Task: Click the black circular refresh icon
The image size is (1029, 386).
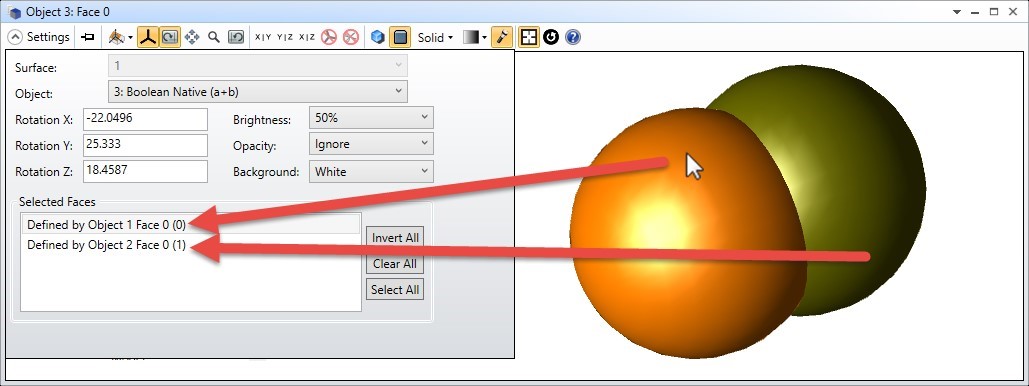Action: [x=551, y=37]
